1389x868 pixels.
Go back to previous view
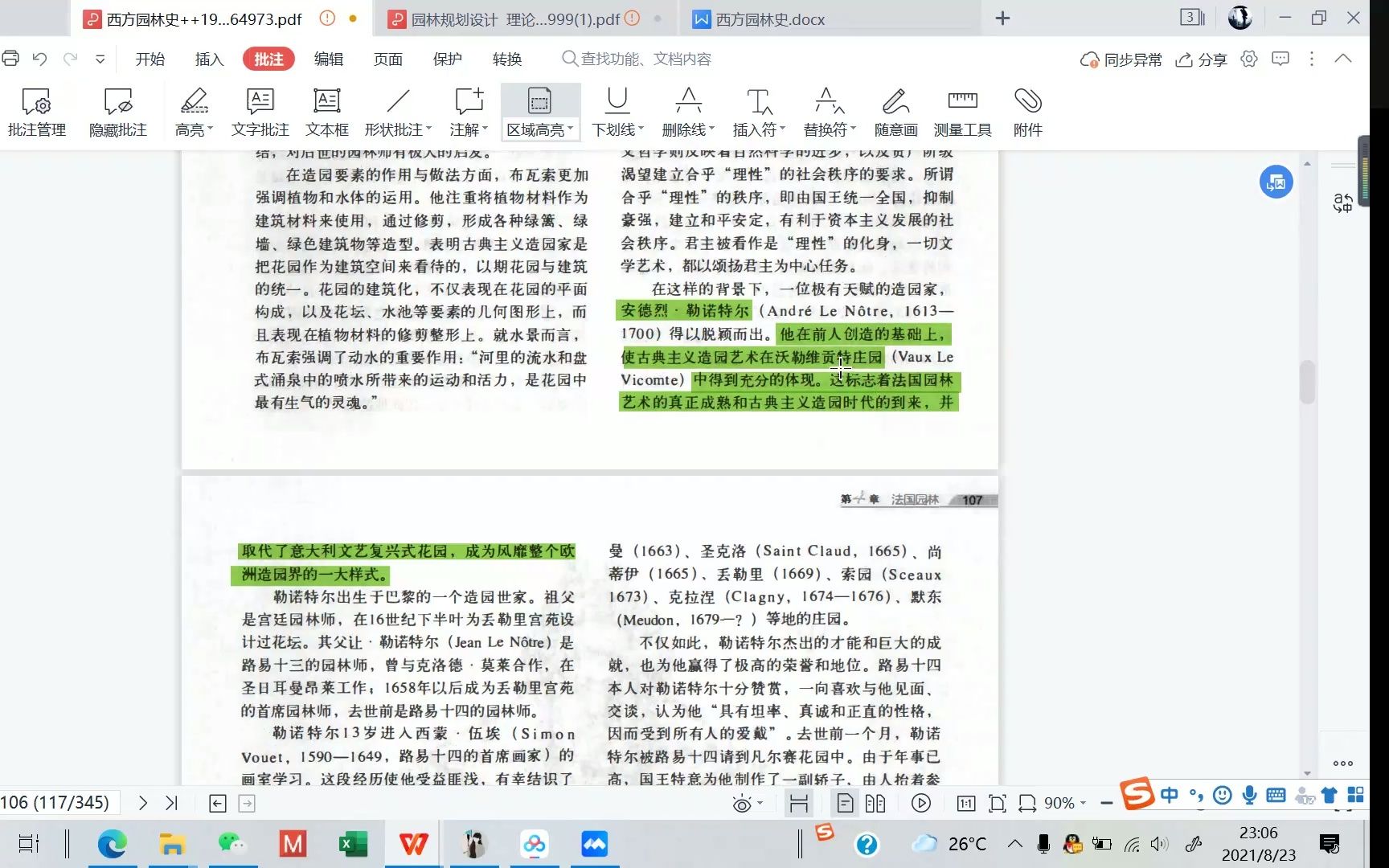tap(218, 803)
